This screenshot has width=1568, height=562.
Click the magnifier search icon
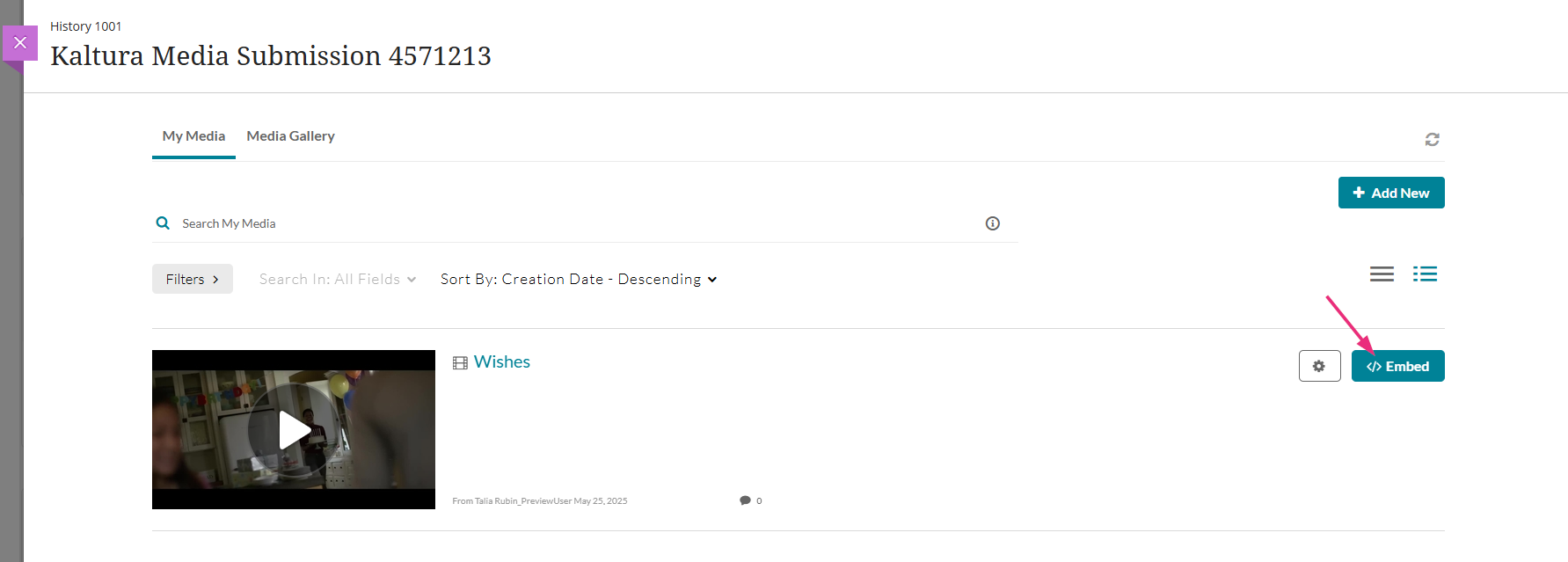point(163,223)
